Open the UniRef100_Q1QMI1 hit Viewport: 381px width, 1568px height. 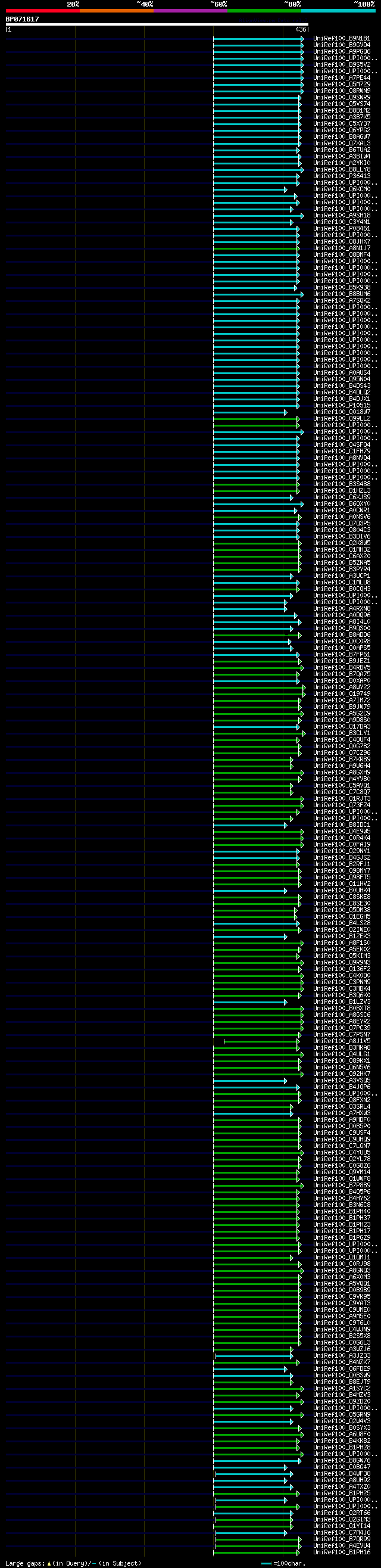[x=342, y=1258]
